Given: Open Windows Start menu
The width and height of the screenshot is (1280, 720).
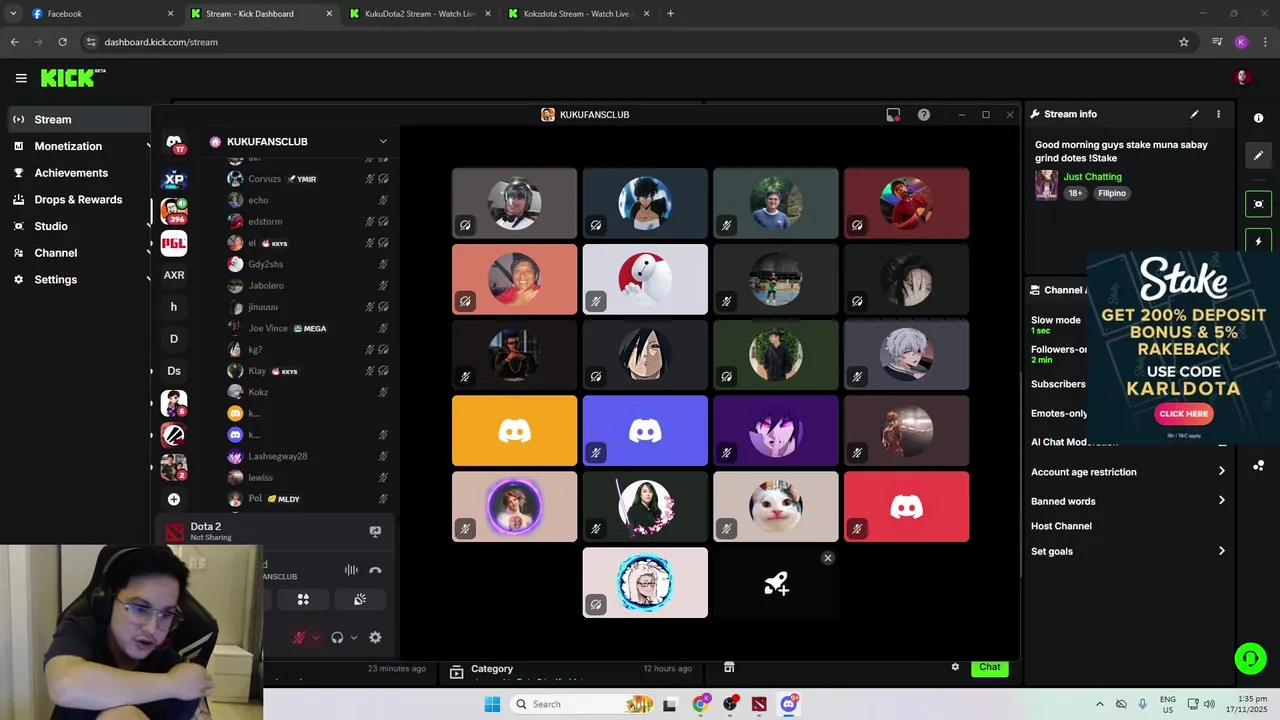Looking at the screenshot, I should pos(492,704).
